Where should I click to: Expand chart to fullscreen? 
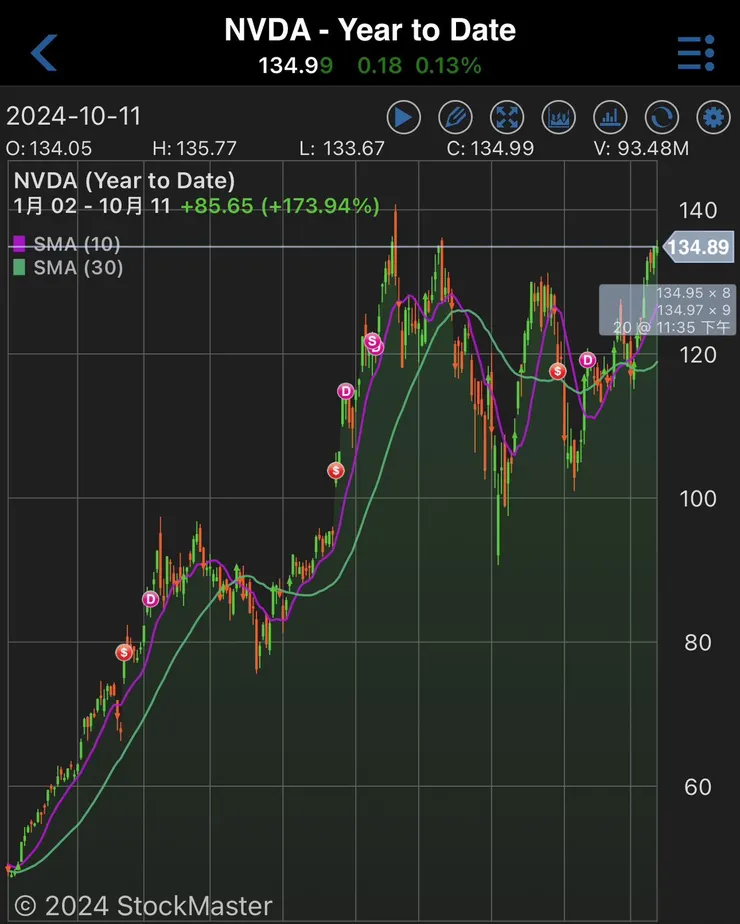[507, 117]
